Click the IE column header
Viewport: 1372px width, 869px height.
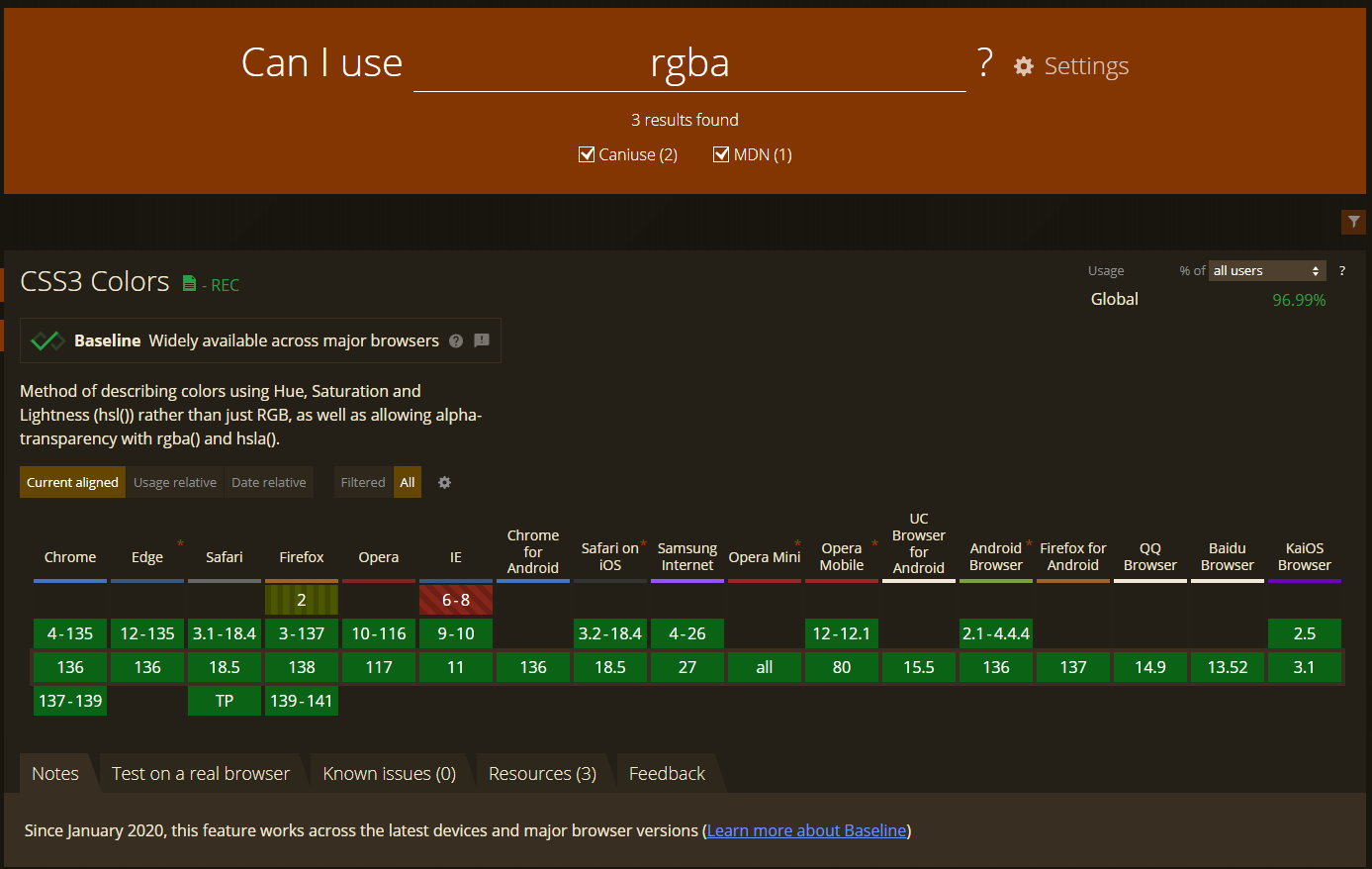456,557
